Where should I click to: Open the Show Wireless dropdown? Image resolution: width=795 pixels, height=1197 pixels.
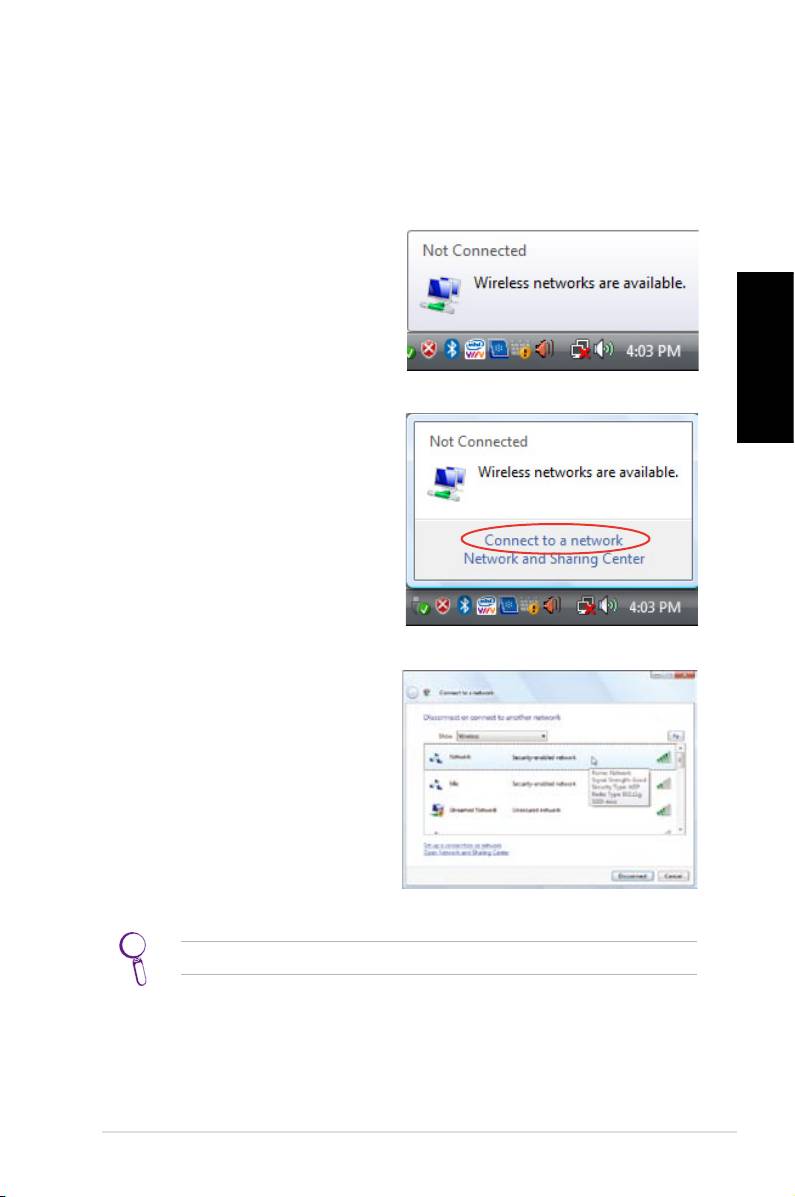coord(500,736)
